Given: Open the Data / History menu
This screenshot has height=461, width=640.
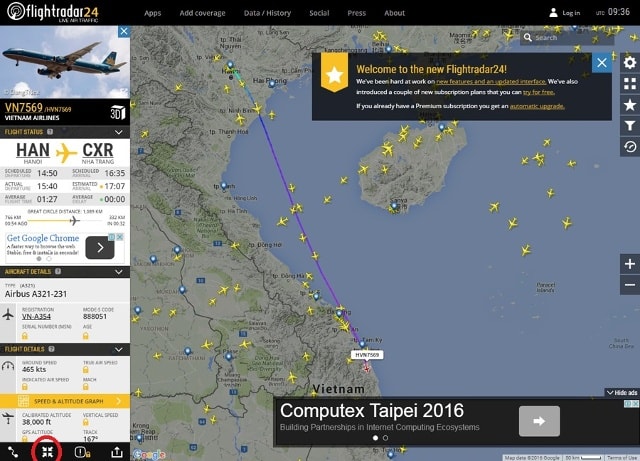Looking at the screenshot, I should [267, 13].
